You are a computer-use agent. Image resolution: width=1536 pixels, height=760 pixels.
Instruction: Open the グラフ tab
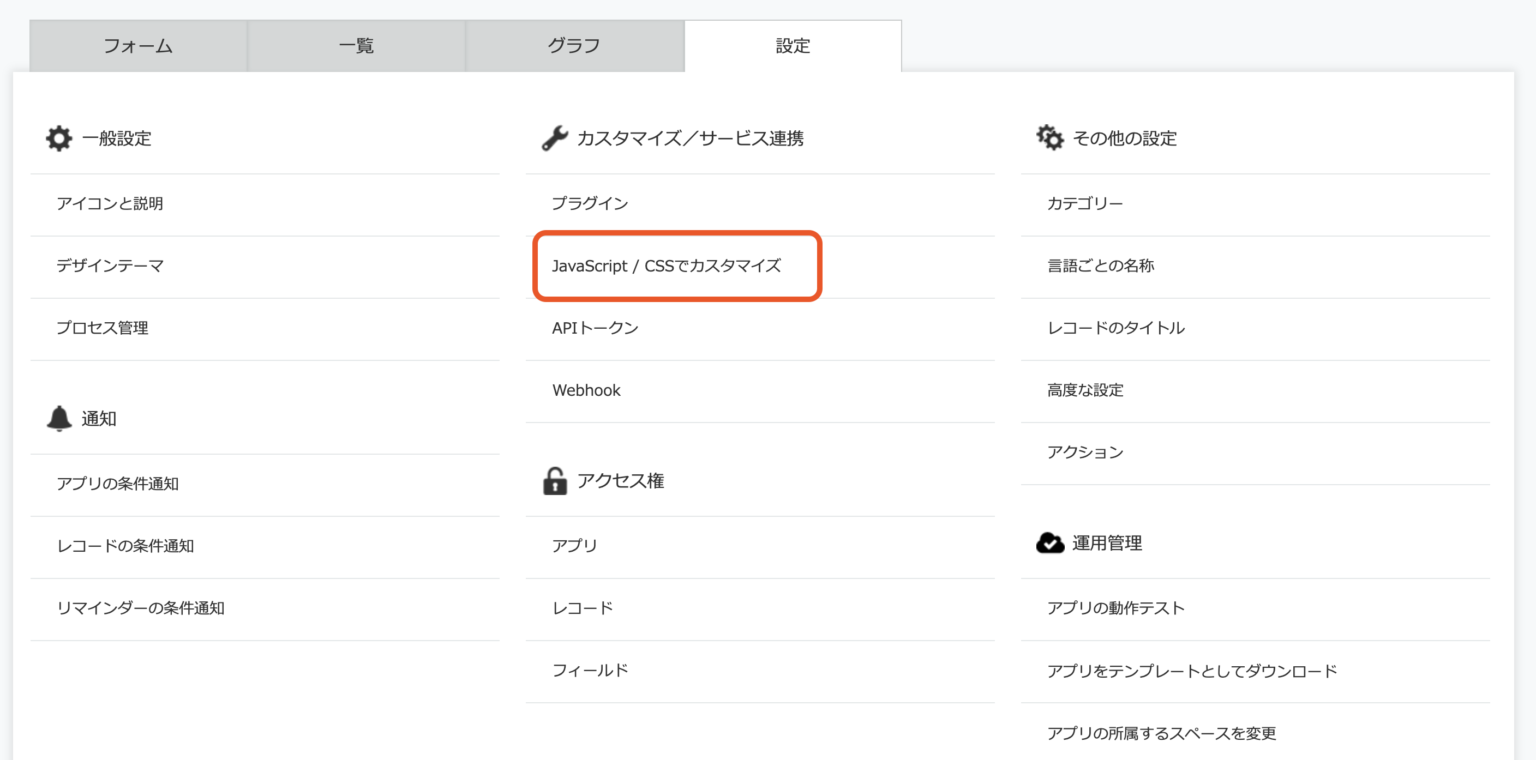[x=574, y=46]
